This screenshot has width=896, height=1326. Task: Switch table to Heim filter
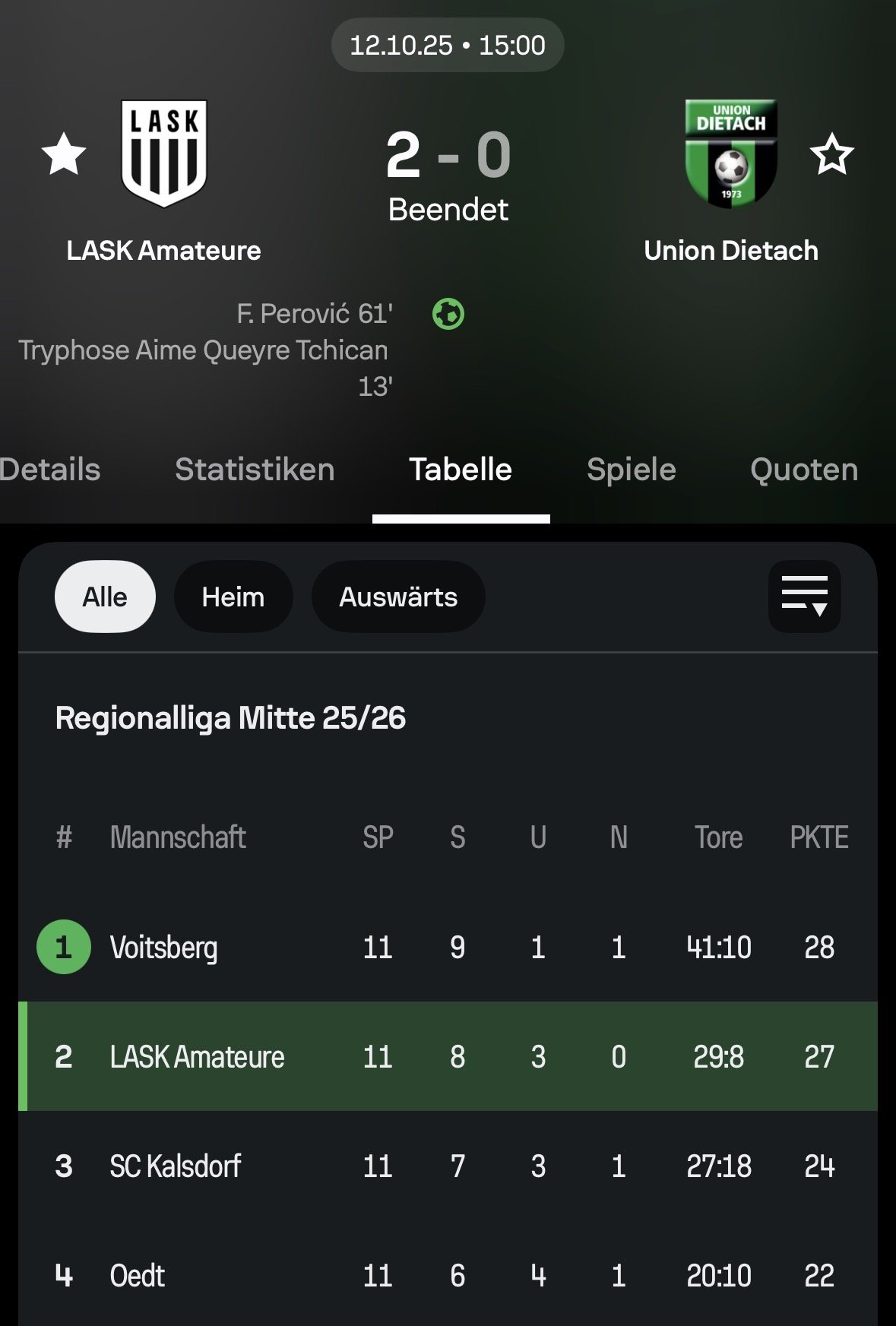click(233, 597)
